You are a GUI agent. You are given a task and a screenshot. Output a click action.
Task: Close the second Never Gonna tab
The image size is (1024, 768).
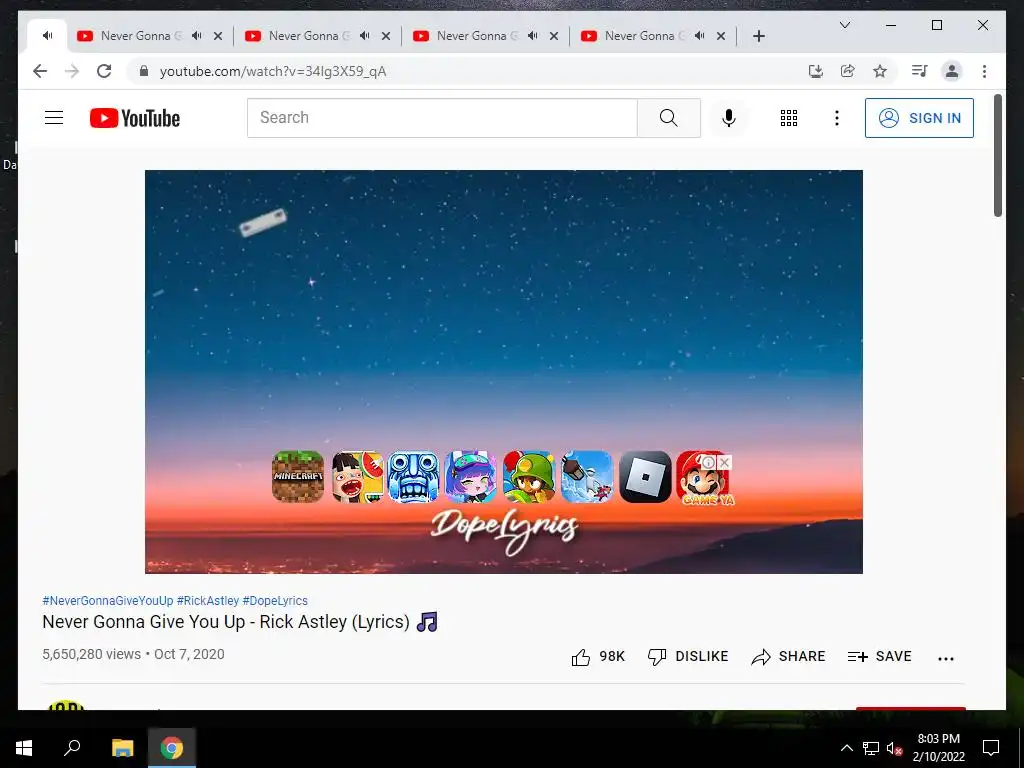[218, 36]
